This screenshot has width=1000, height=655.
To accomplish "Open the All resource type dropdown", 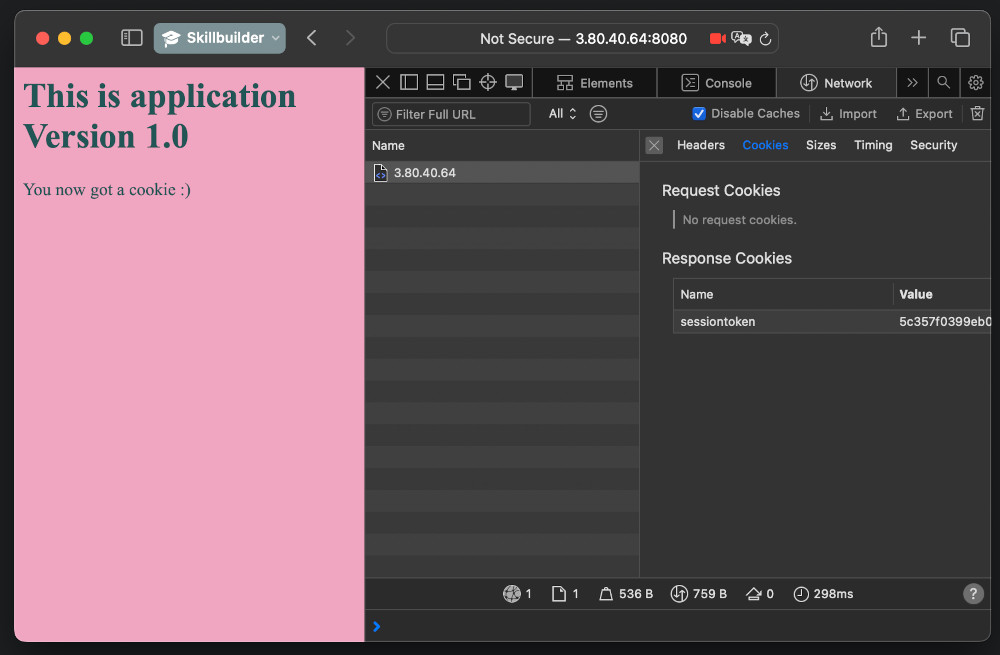I will [x=563, y=114].
